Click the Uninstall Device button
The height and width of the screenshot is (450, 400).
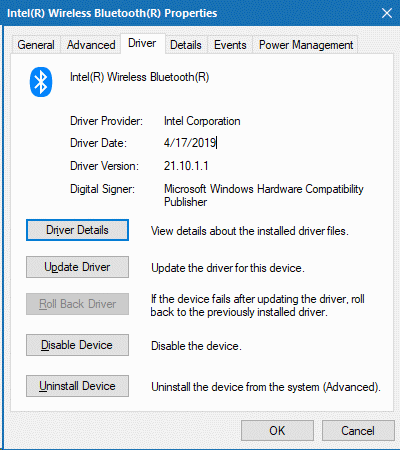[77, 386]
